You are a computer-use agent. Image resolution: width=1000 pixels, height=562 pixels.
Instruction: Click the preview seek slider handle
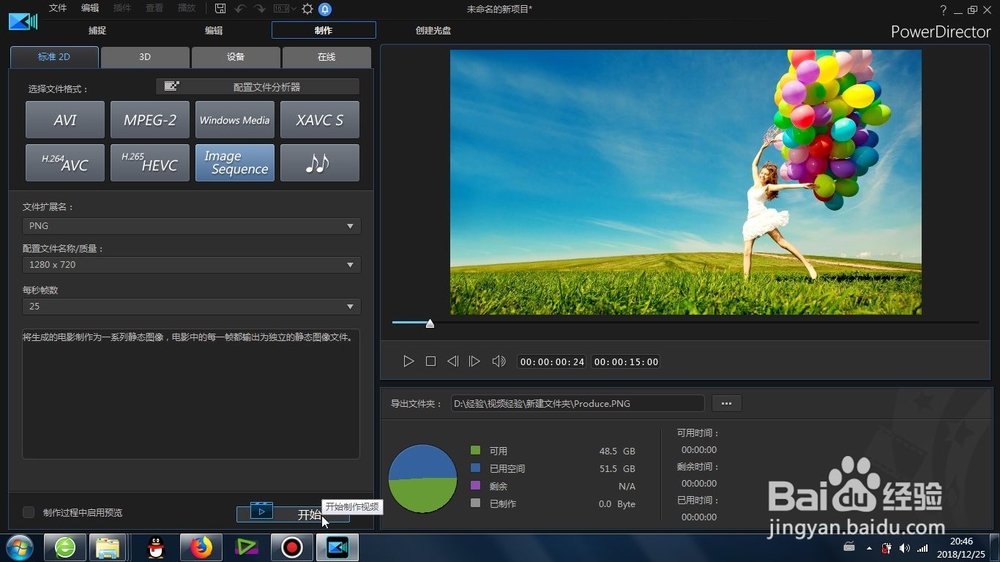point(430,323)
